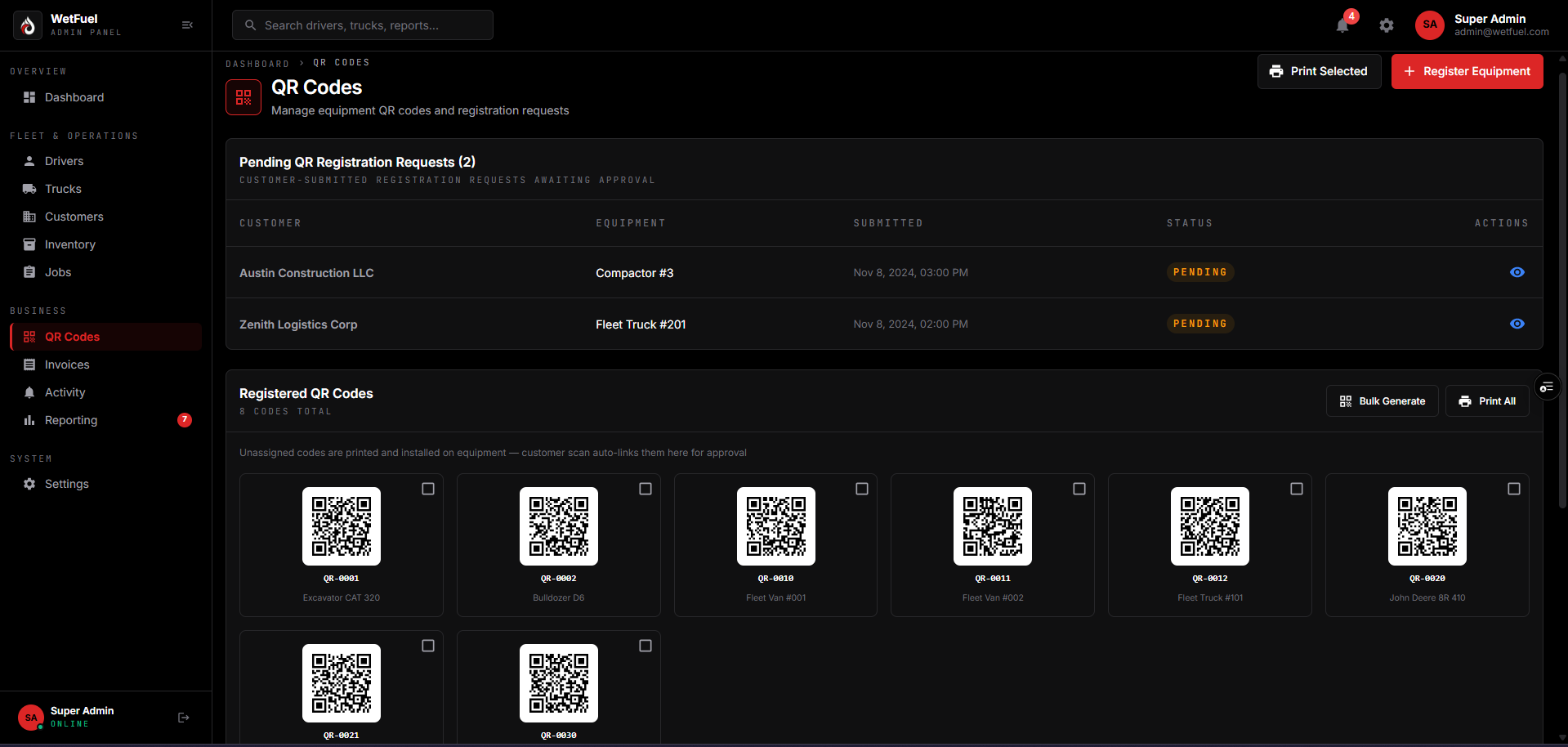Screen dimensions: 1568x747
Task: Click the QR-0001 code thumbnail
Action: pos(342,526)
